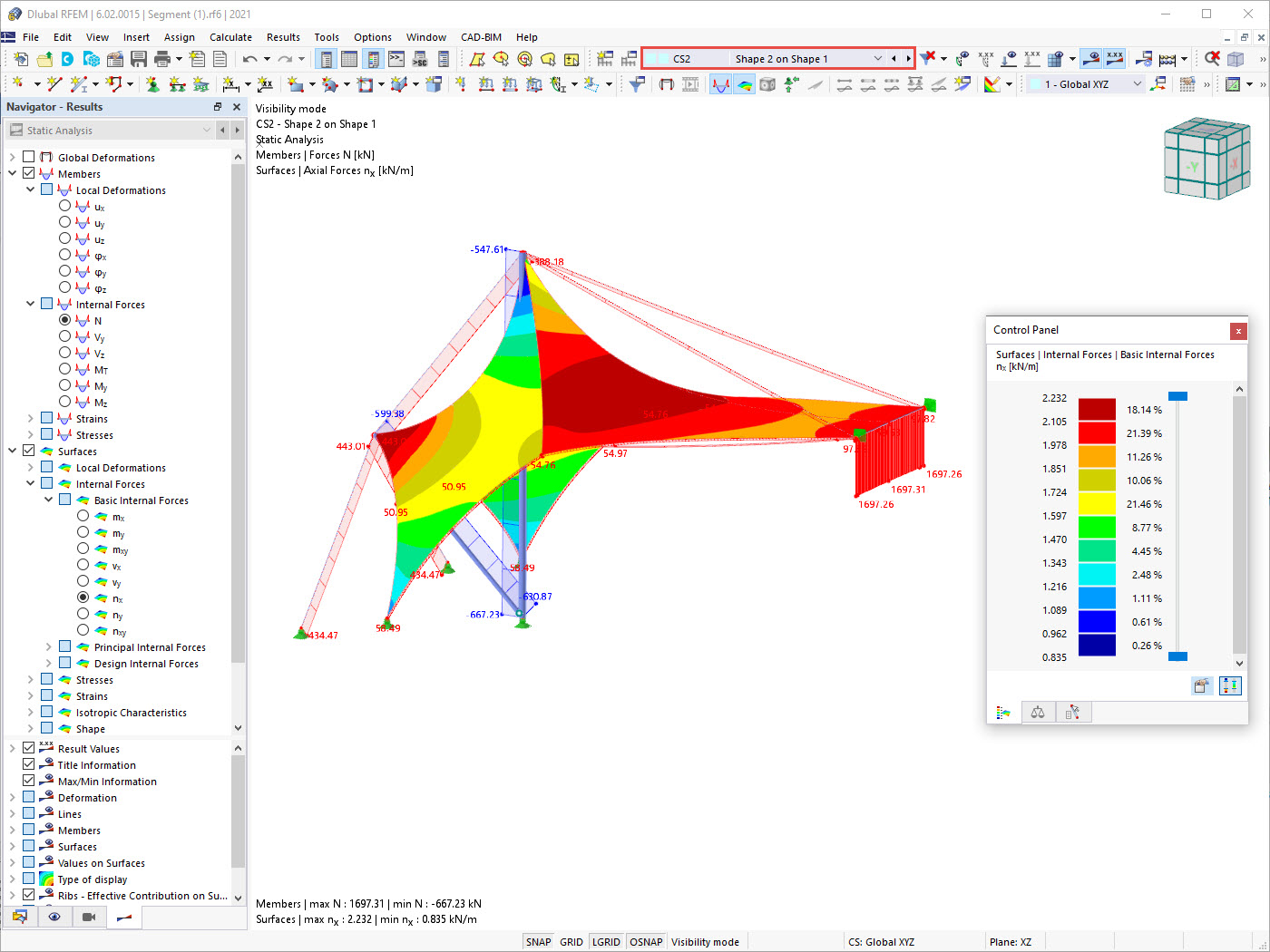
Task: Close the Control Panel
Action: 1238,331
